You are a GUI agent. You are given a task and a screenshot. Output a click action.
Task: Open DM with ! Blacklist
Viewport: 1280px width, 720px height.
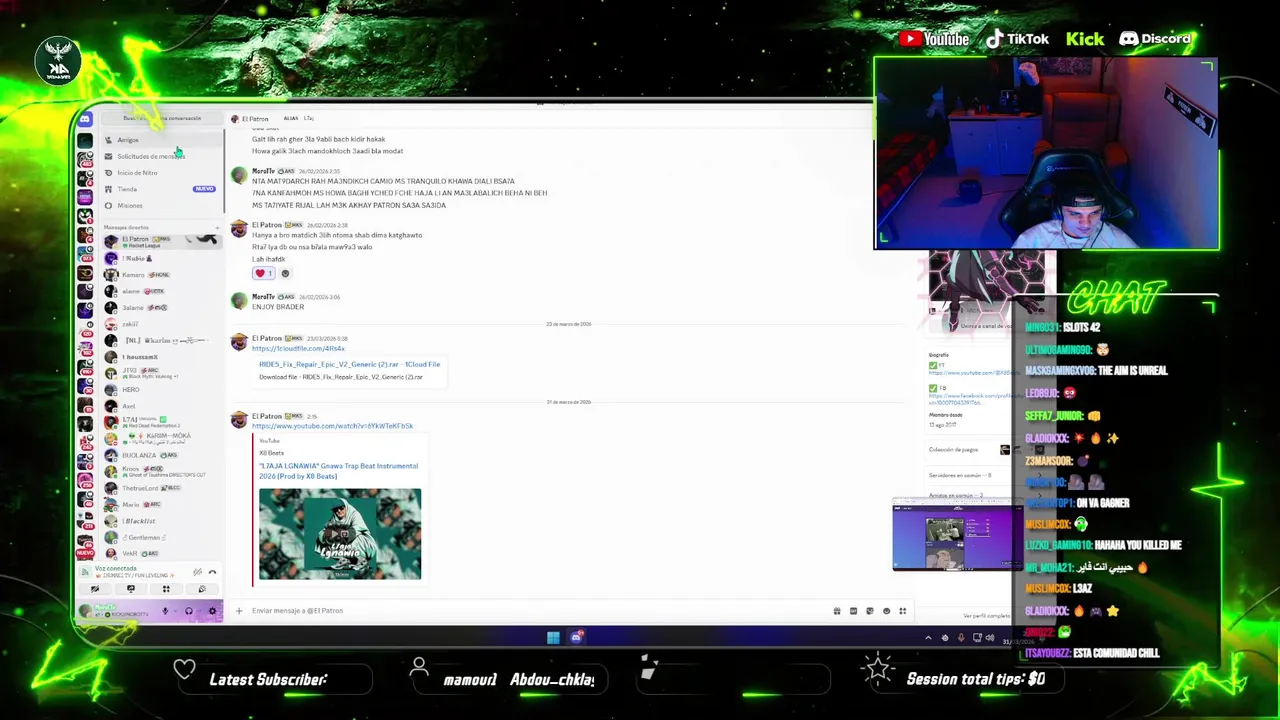coord(162,521)
